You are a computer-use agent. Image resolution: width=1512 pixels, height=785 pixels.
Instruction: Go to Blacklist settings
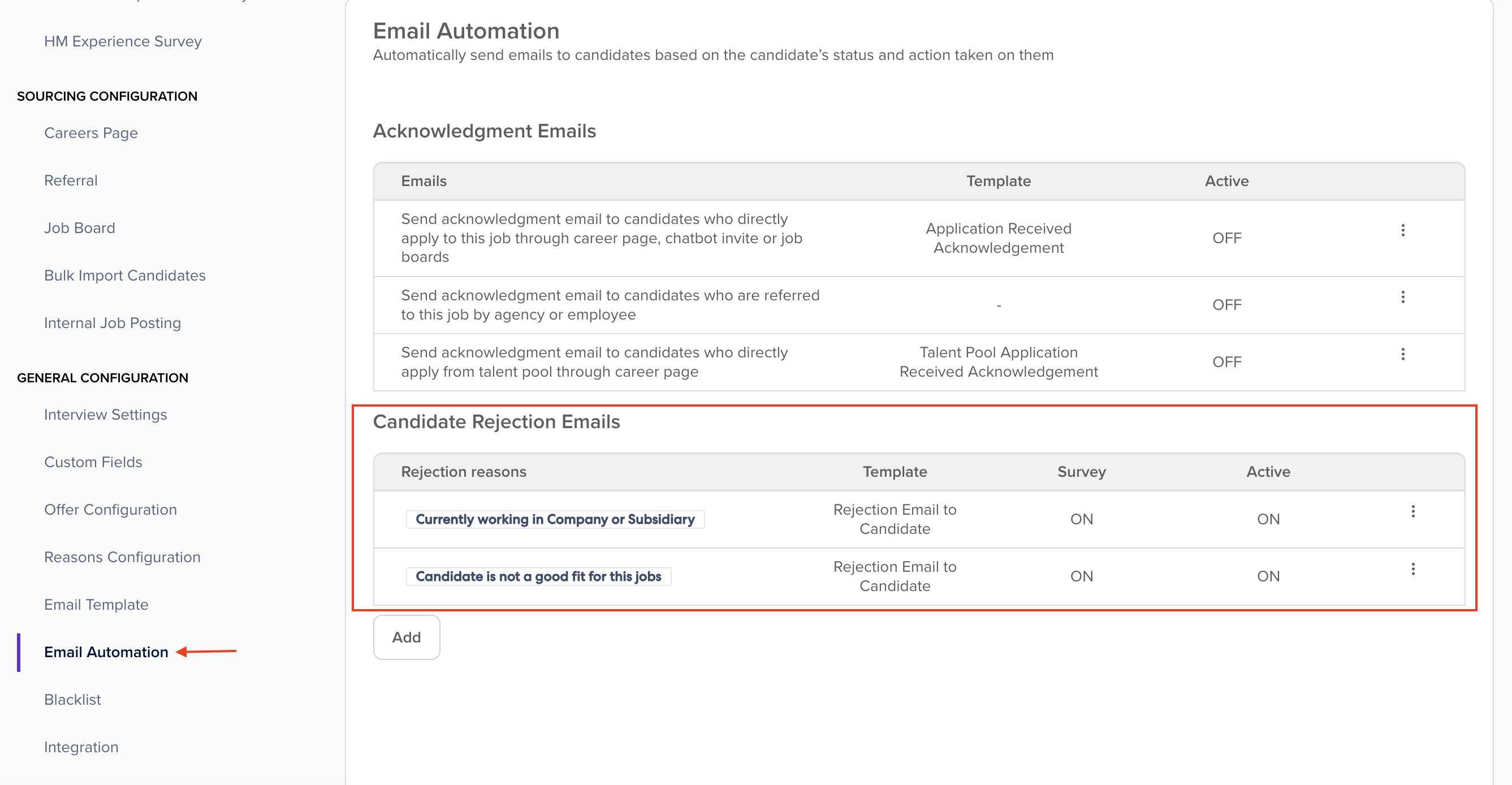(72, 699)
